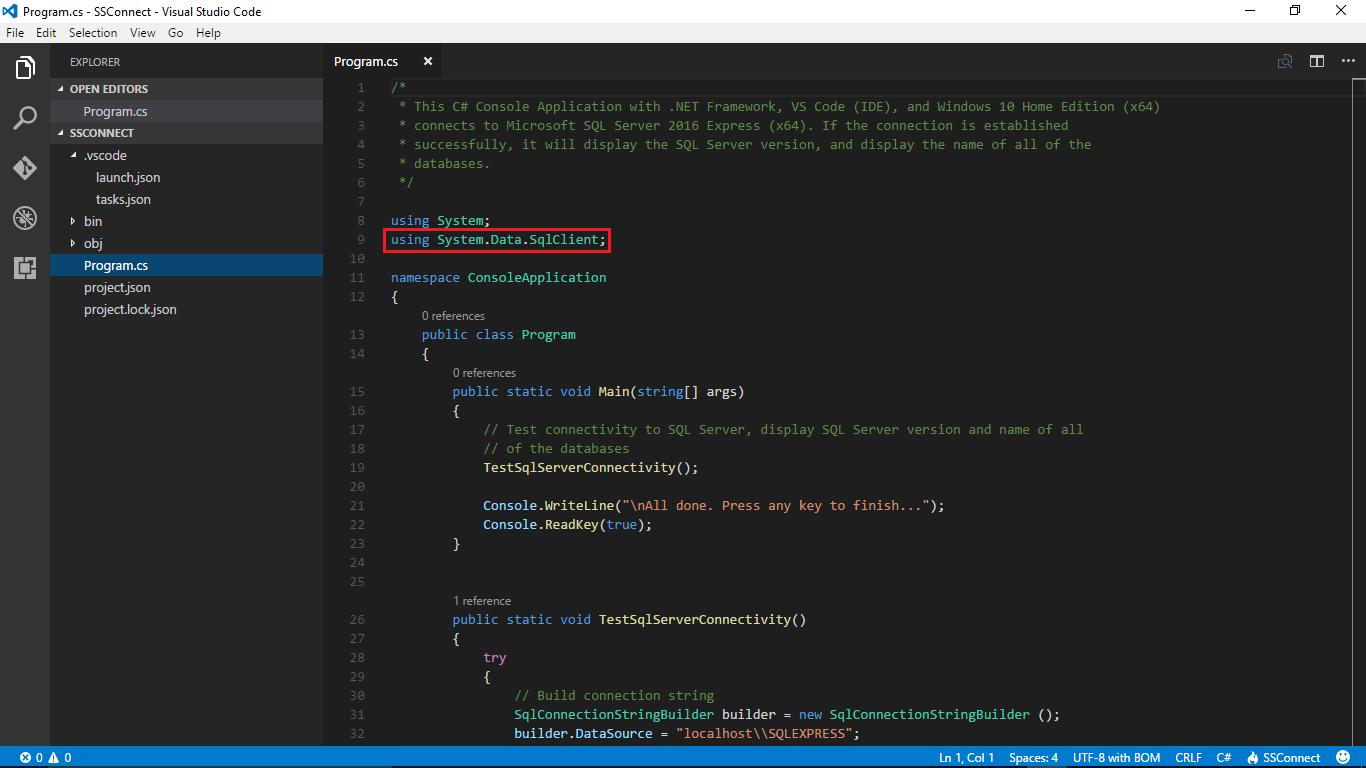Click the Spaces: 4 indentation setting
The width and height of the screenshot is (1366, 768).
tap(1033, 758)
